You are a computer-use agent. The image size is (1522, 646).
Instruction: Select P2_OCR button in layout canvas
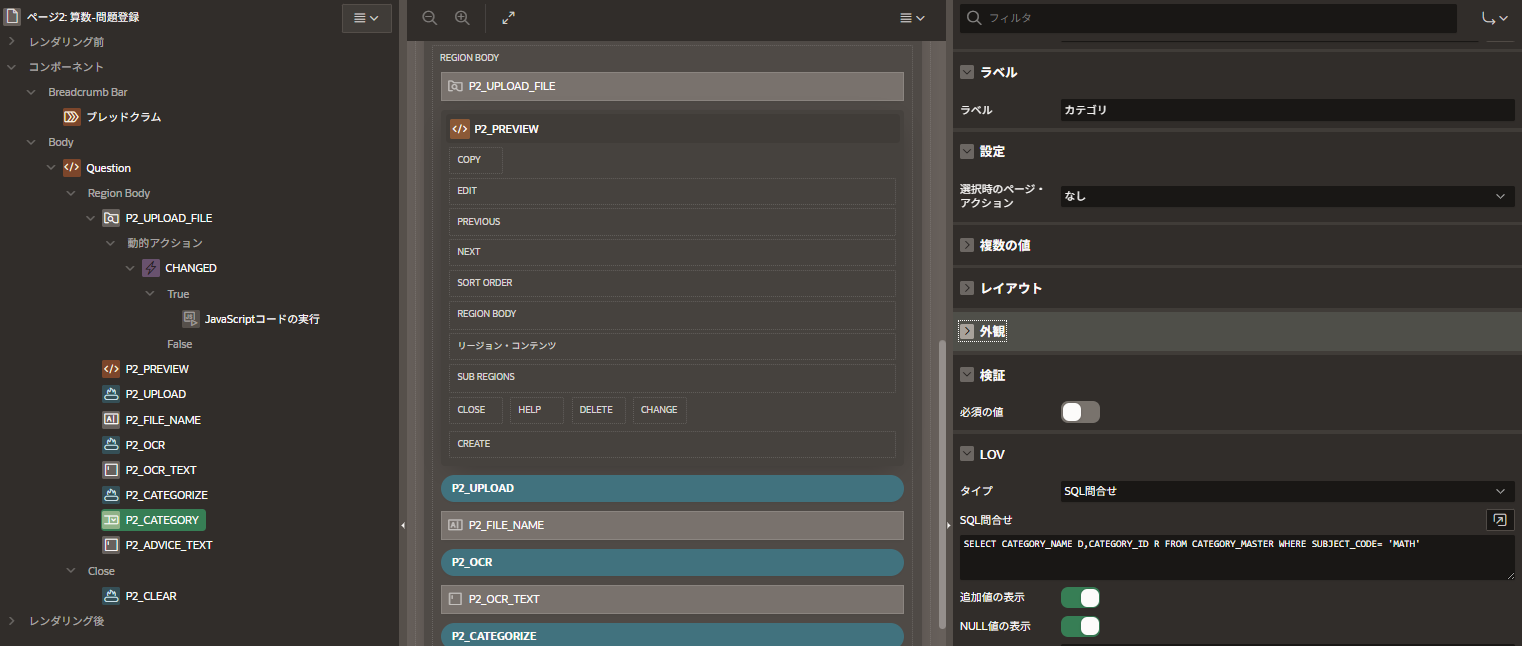[672, 562]
